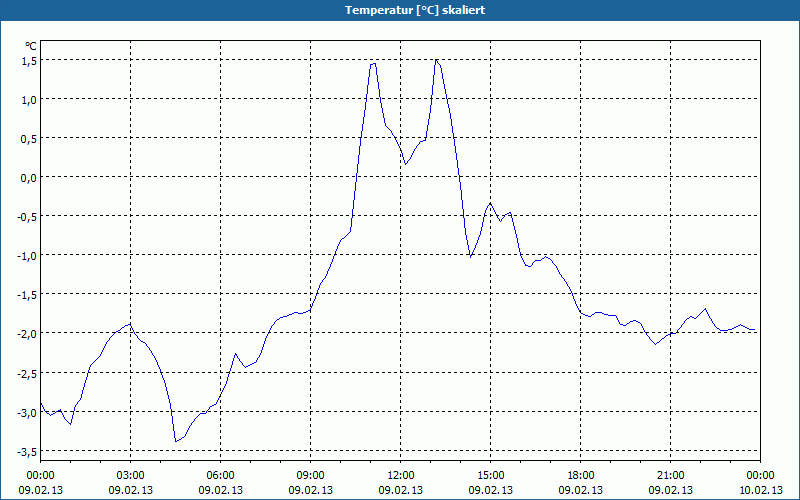
Task: Click the -1,0 y-axis value
Action: [x=28, y=256]
